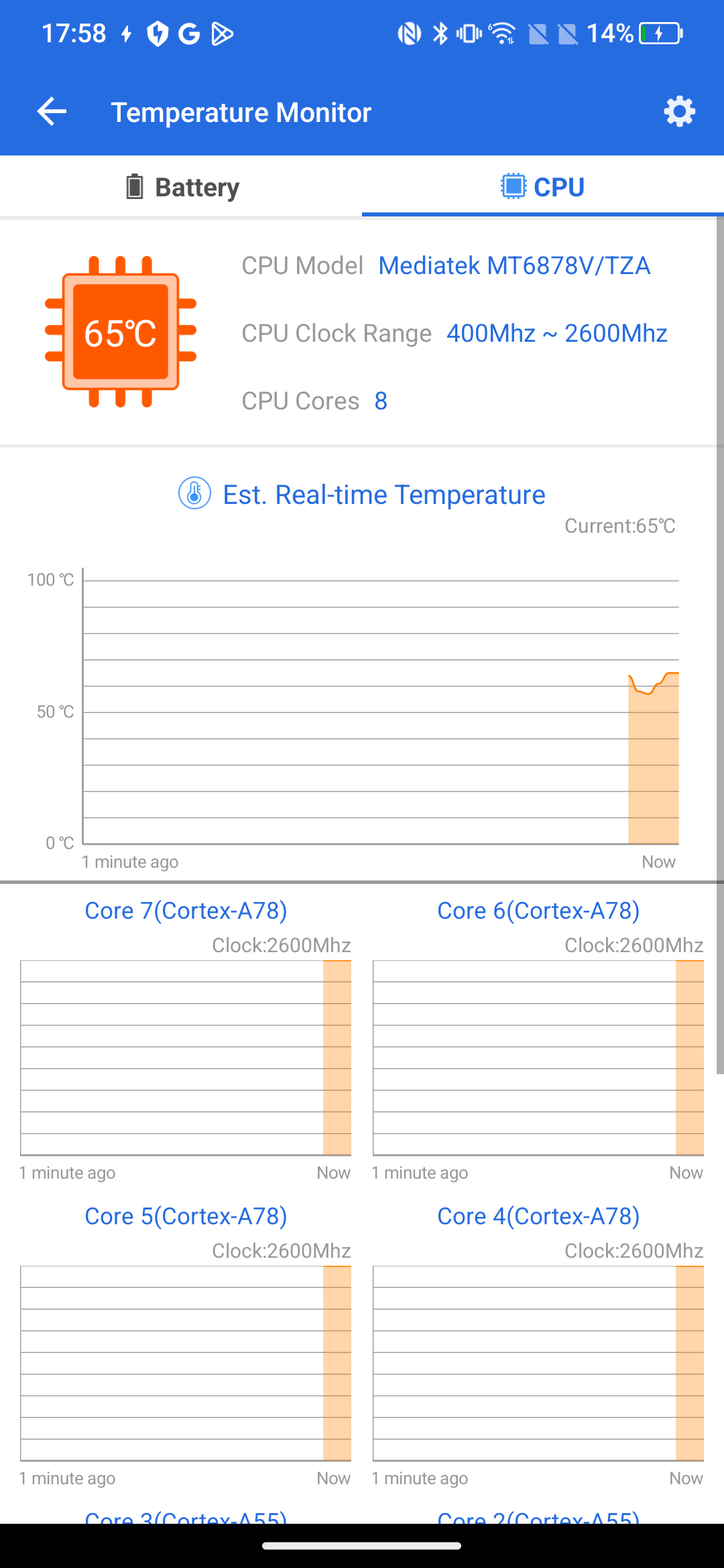Open settings with the gear icon
724x1568 pixels.
pos(679,111)
